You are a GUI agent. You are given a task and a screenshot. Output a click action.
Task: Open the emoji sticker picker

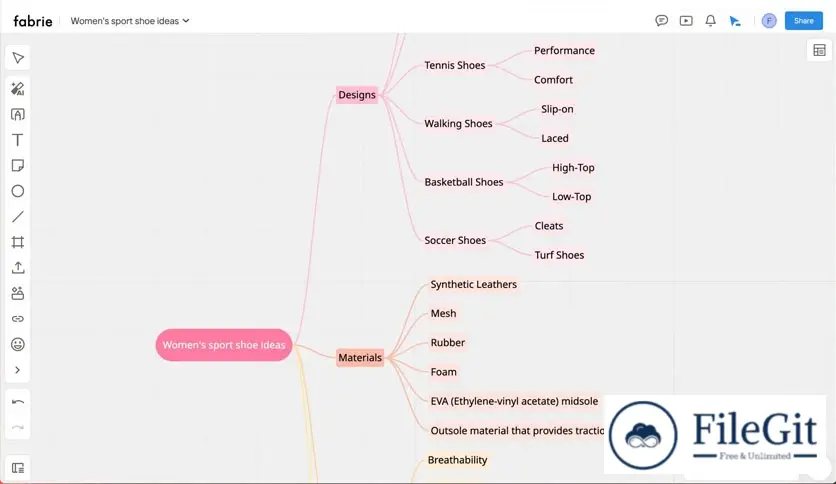point(18,344)
